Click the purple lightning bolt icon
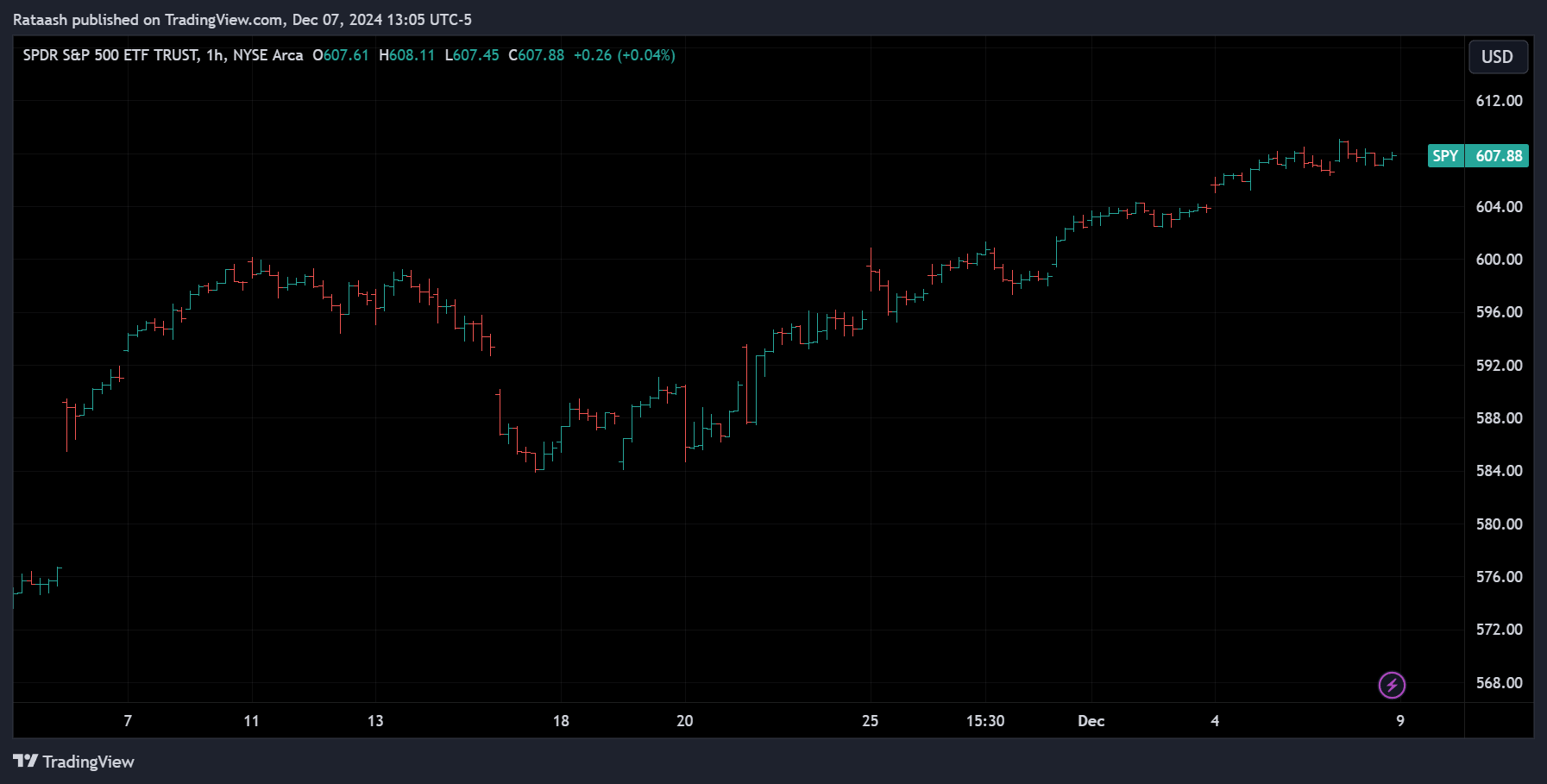Viewport: 1547px width, 784px height. click(x=1392, y=686)
